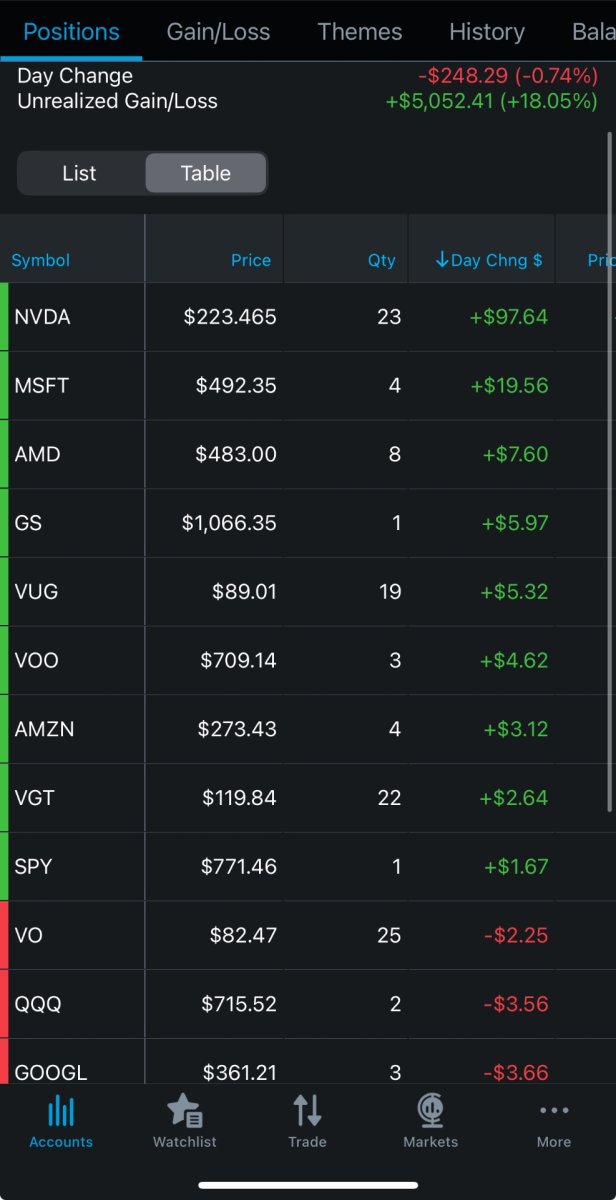616x1200 pixels.
Task: Sort by Qty column header
Action: (382, 260)
